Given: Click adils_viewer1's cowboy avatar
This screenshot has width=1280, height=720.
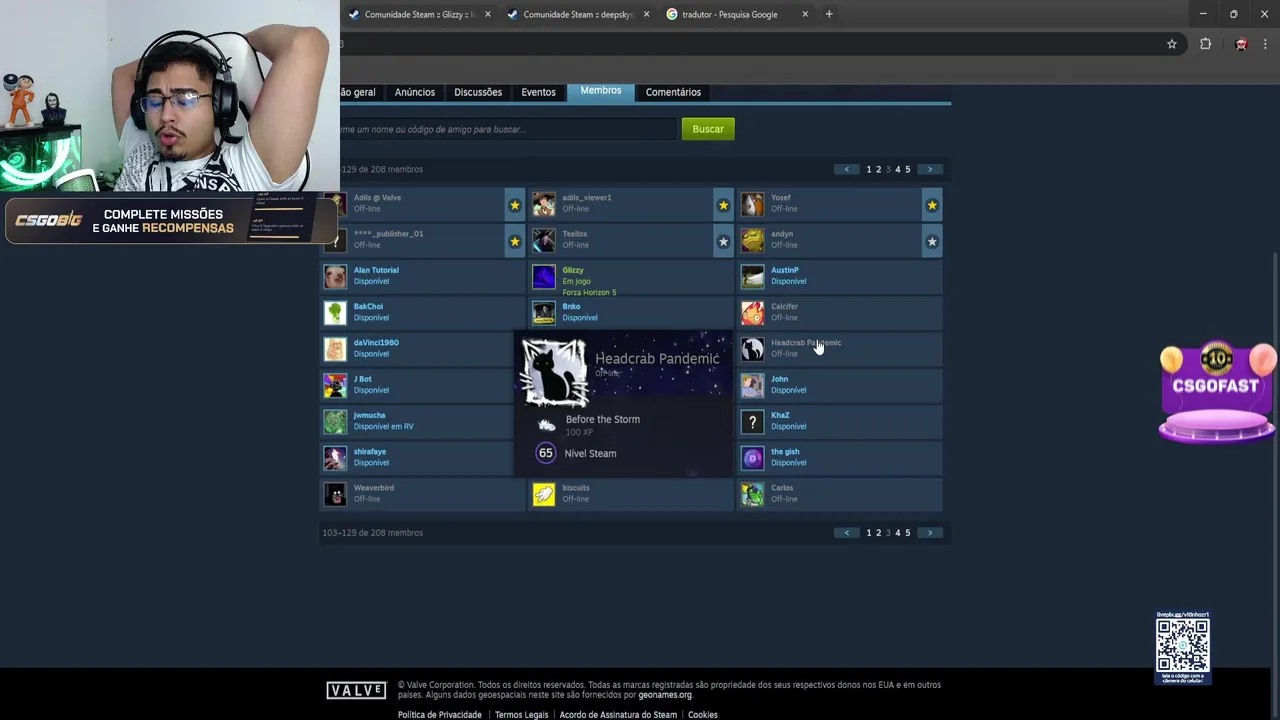Looking at the screenshot, I should (544, 204).
